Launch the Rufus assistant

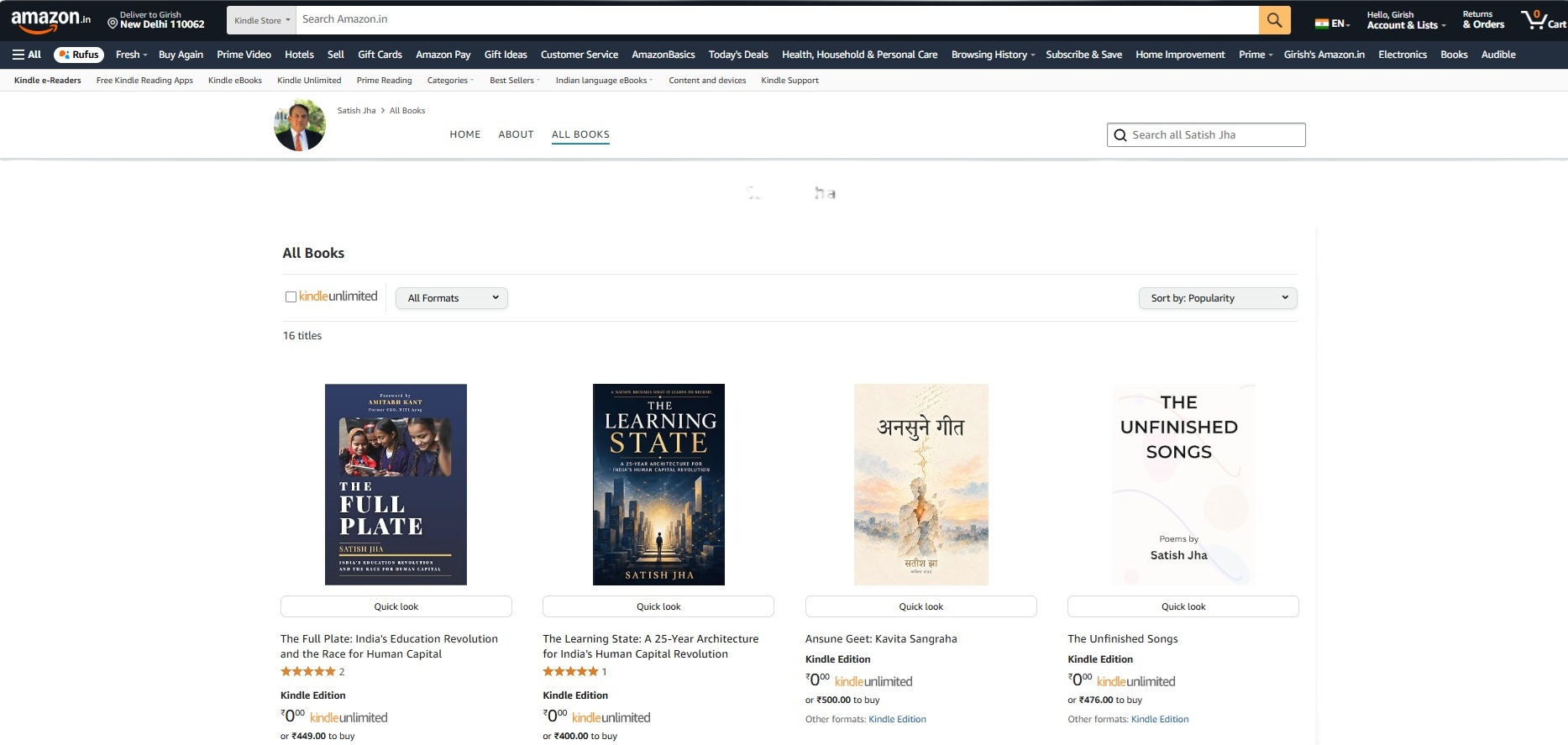pyautogui.click(x=79, y=55)
